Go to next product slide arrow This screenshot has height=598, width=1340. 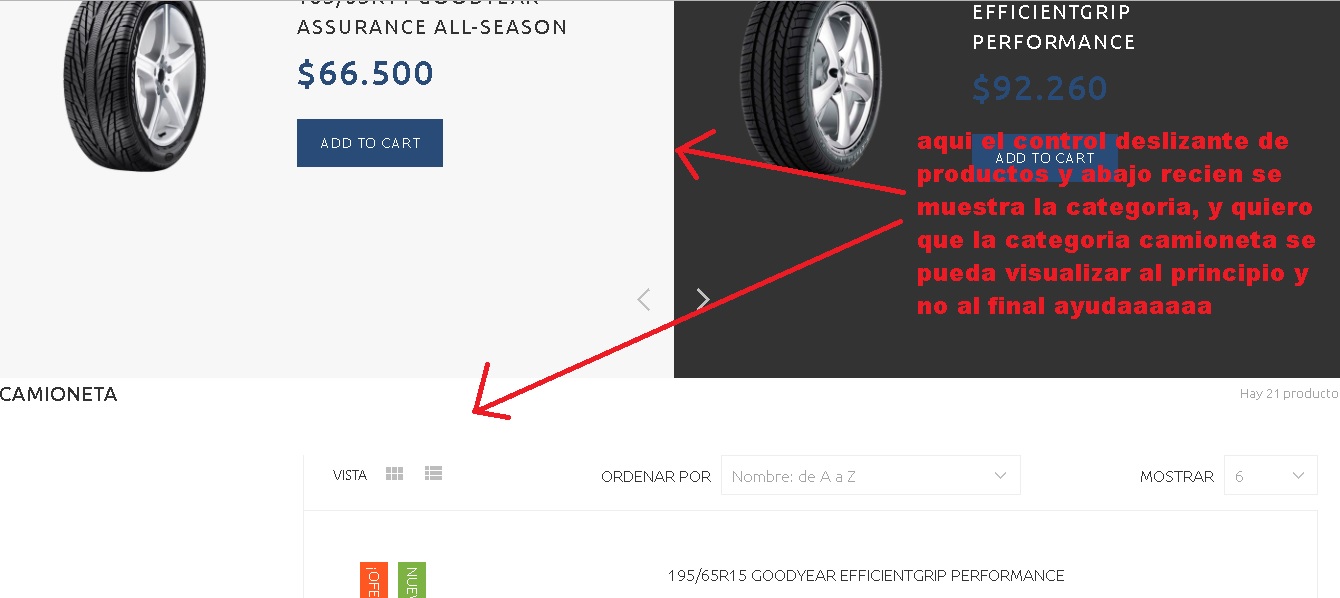coord(703,299)
